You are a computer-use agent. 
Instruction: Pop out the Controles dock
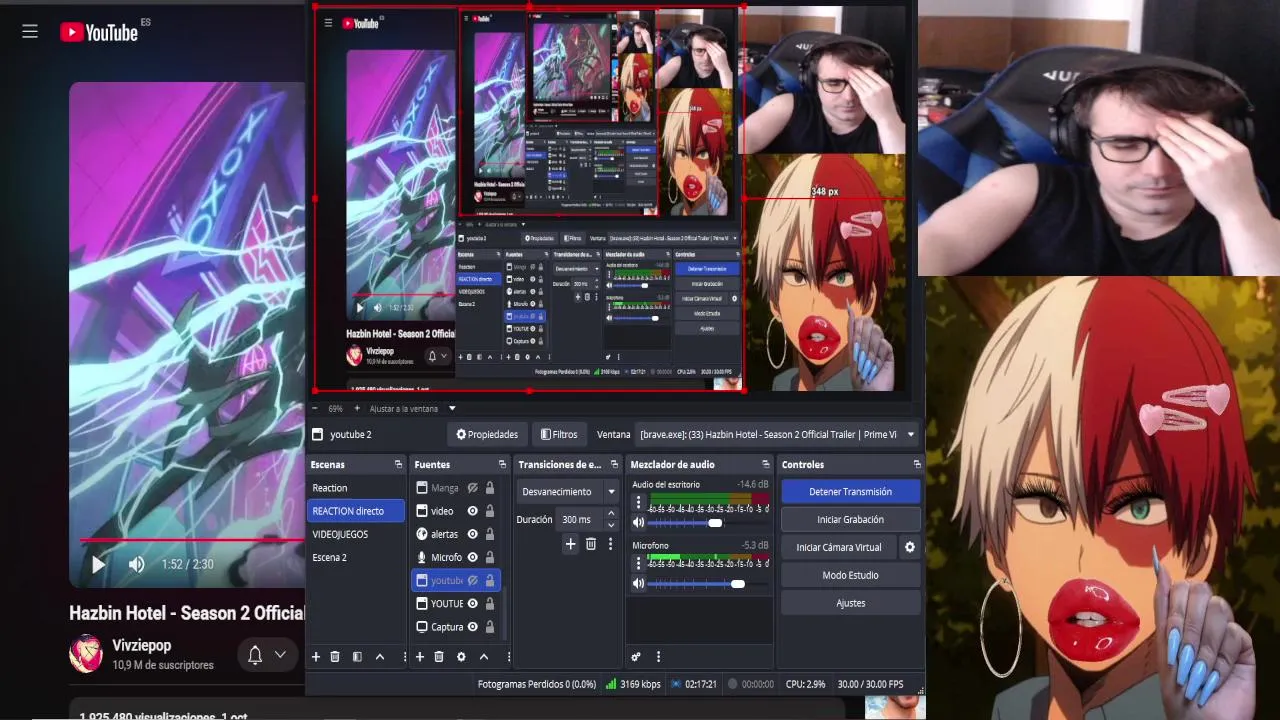tap(917, 464)
